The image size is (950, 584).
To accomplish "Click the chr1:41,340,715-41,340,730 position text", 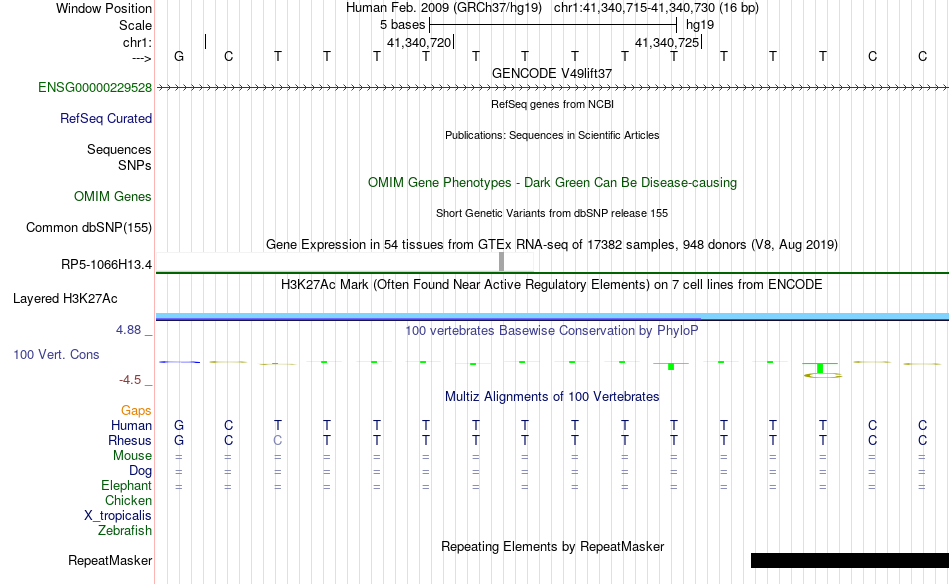I will point(656,8).
